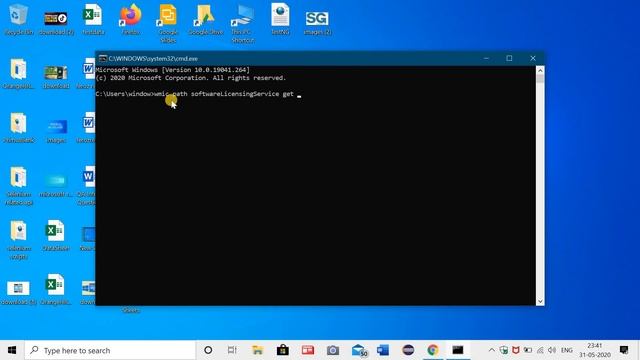Open Cortana circle on taskbar
This screenshot has width=640, height=360.
[208, 350]
